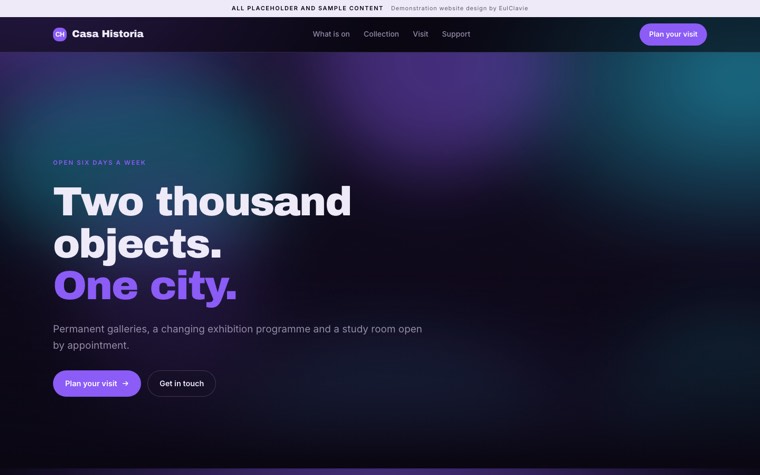Select Visit in the navigation
The image size is (760, 475).
click(420, 34)
